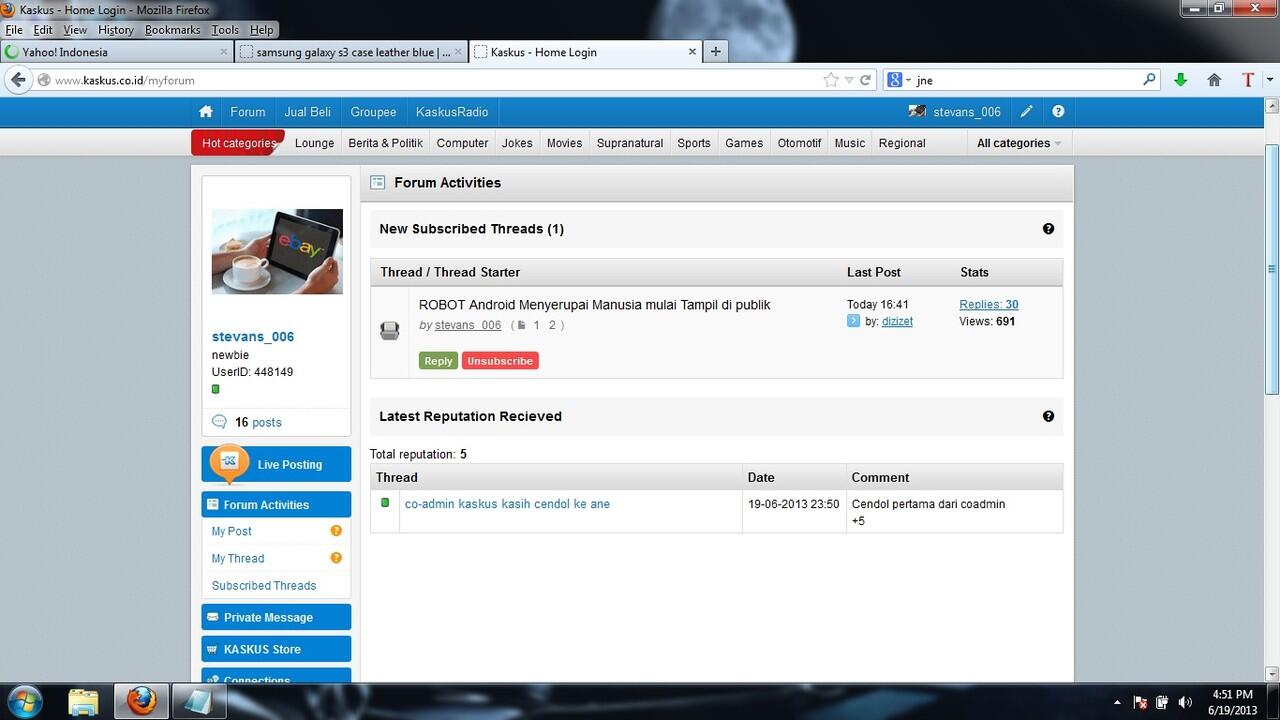The image size is (1280, 720).
Task: Click the thread status icon beside ROBOT Android thread
Action: pyautogui.click(x=390, y=330)
